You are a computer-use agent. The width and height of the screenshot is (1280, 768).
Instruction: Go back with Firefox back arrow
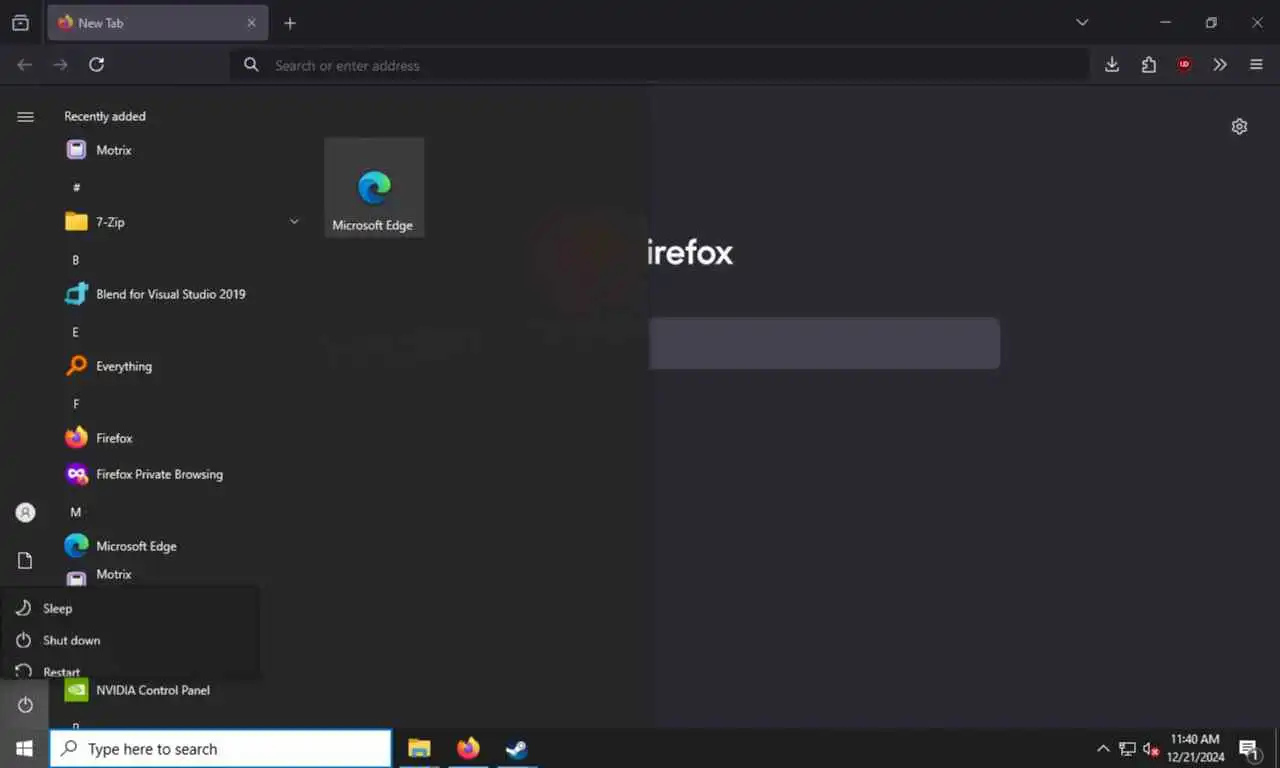pos(25,65)
